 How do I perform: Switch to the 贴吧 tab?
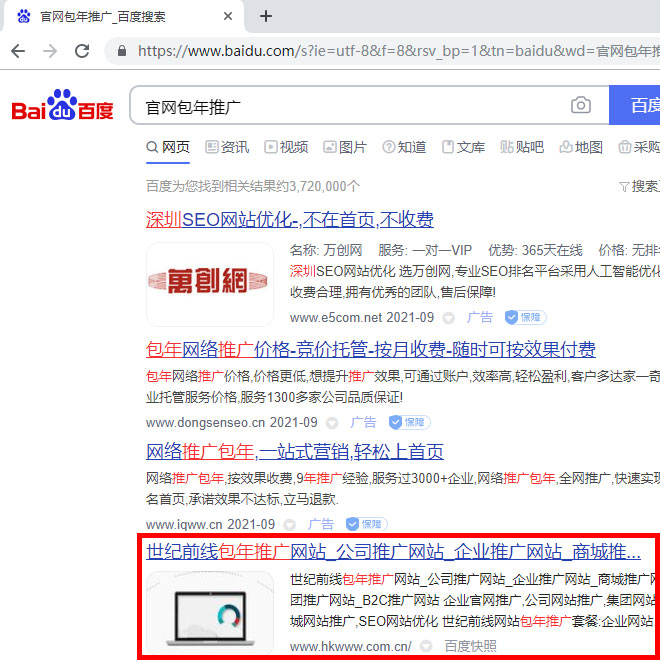coord(522,147)
